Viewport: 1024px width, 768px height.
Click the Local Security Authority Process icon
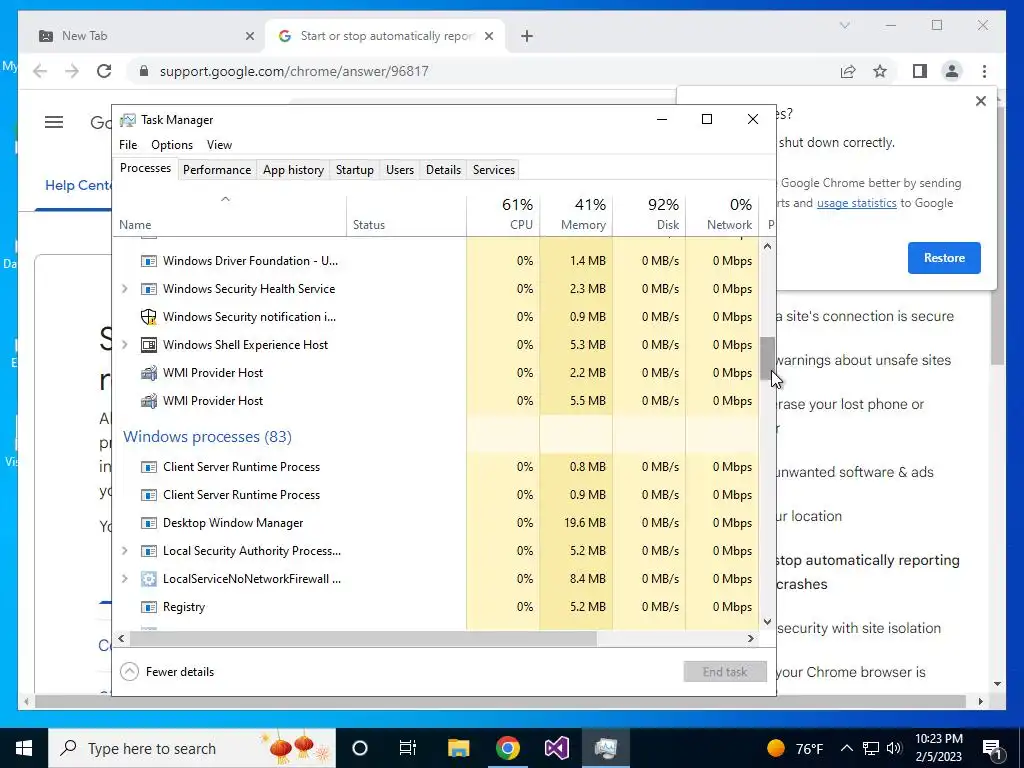pos(149,551)
